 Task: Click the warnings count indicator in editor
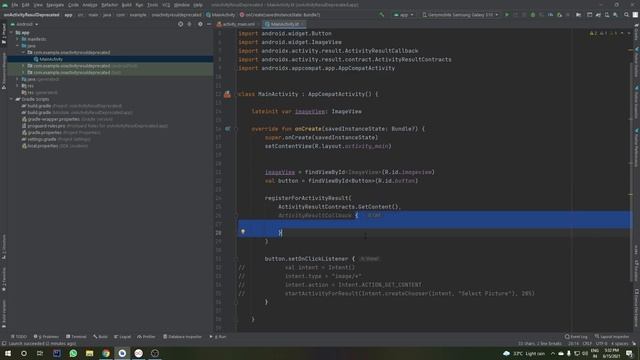[593, 33]
